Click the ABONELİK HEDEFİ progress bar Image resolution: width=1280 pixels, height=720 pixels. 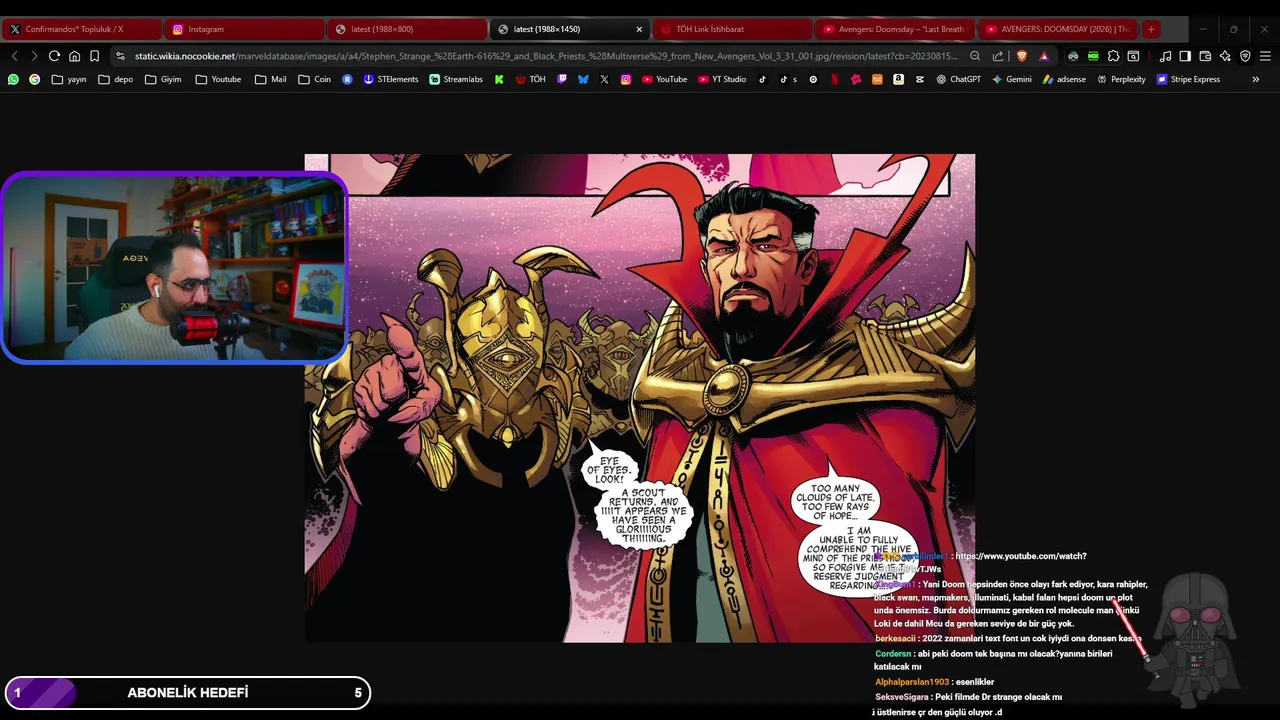click(x=188, y=693)
